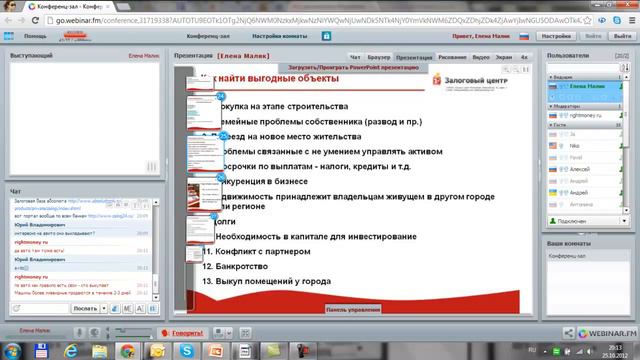Click the Войти button
The width and height of the screenshot is (640, 360).
coord(593,36)
